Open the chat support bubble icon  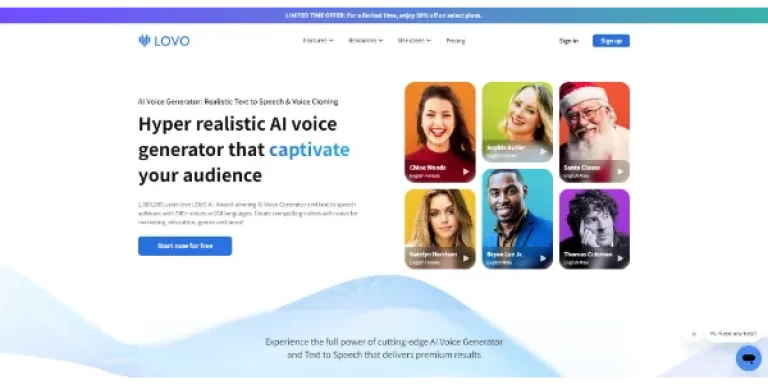pyautogui.click(x=748, y=358)
